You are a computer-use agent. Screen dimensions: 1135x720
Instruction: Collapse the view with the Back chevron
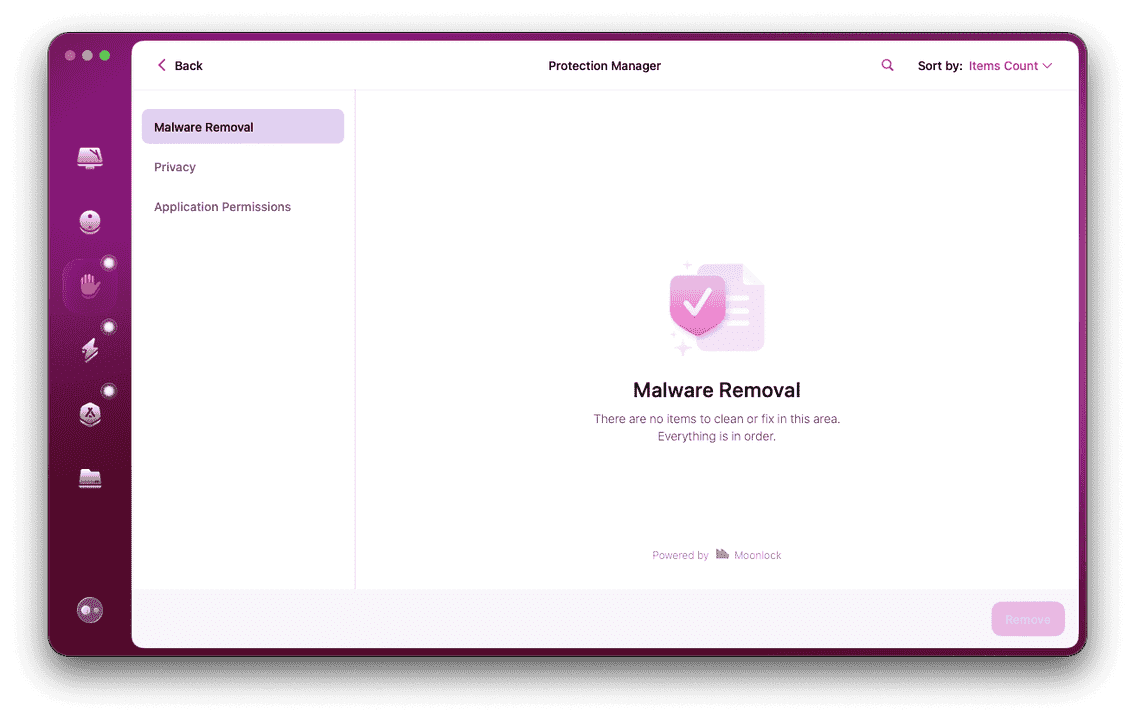click(x=162, y=64)
